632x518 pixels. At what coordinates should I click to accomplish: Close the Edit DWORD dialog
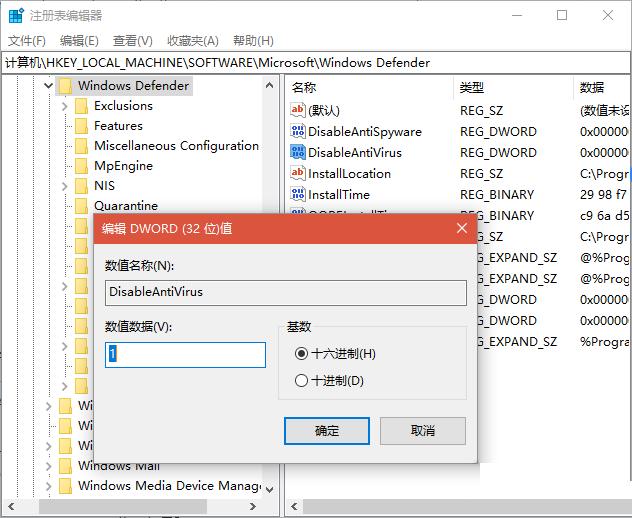coord(462,229)
